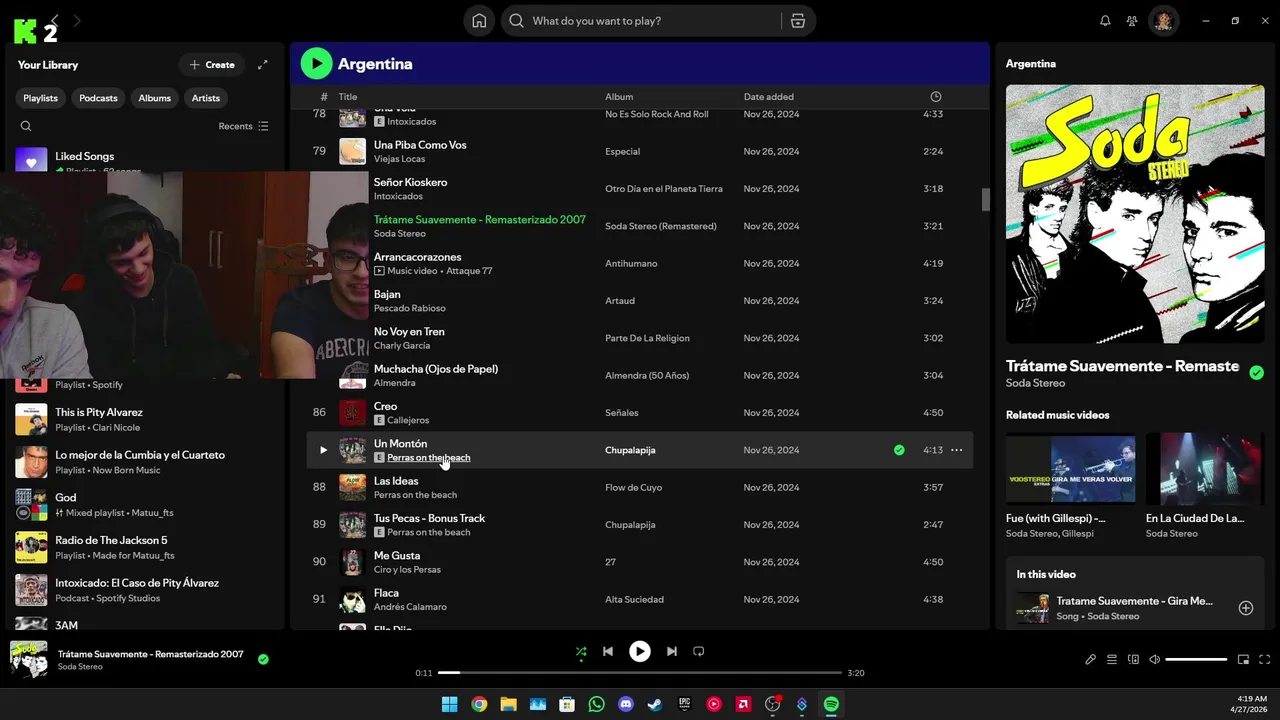This screenshot has width=1280, height=720.
Task: Expand Your Library panel
Action: [x=263, y=65]
